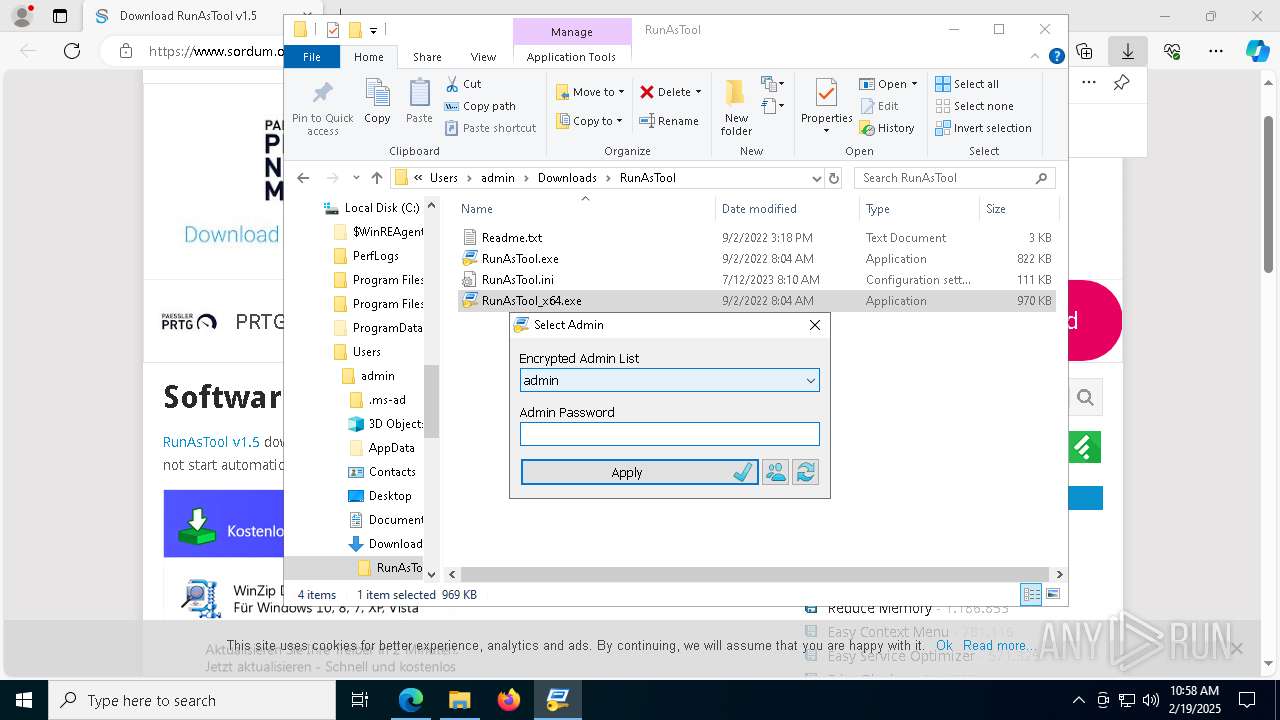This screenshot has width=1280, height=720.
Task: Open recent locations dropdown arrow
Action: (356, 178)
